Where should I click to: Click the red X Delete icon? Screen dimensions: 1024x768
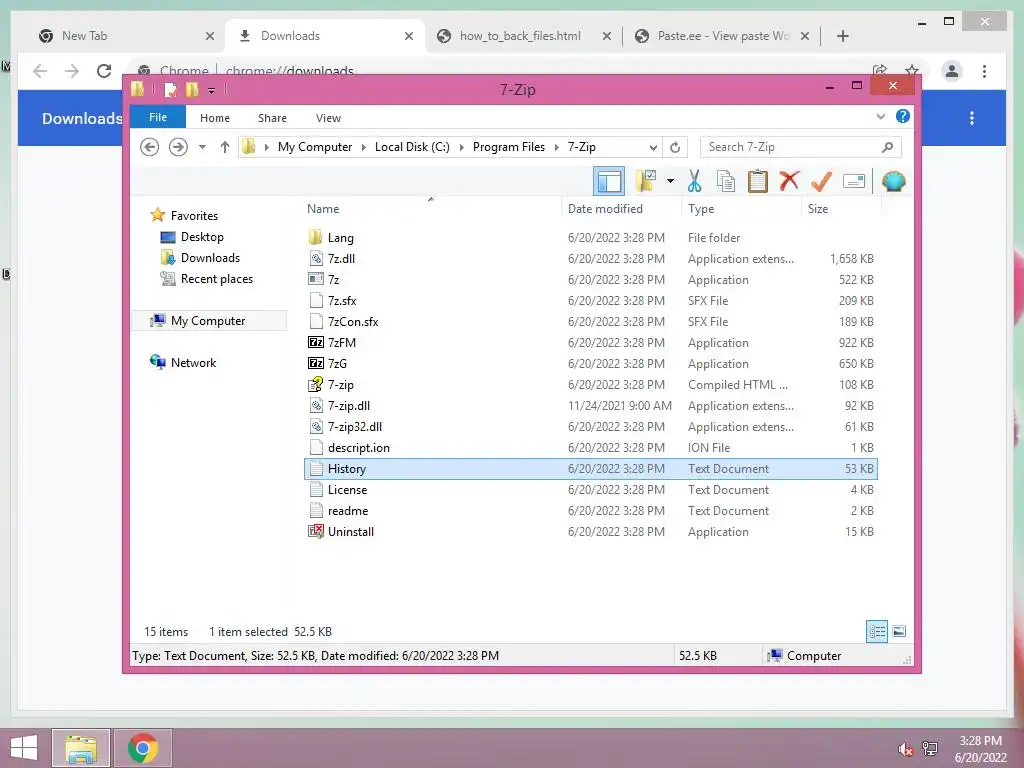(x=789, y=181)
